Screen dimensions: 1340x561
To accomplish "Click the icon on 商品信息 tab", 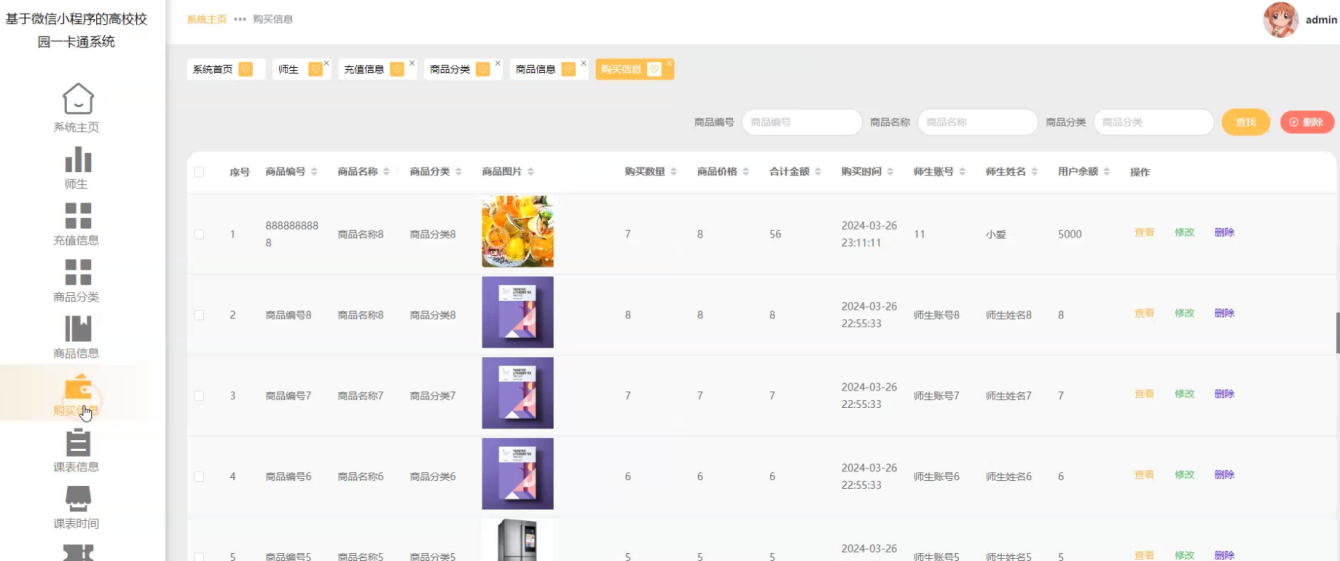I will [x=569, y=69].
